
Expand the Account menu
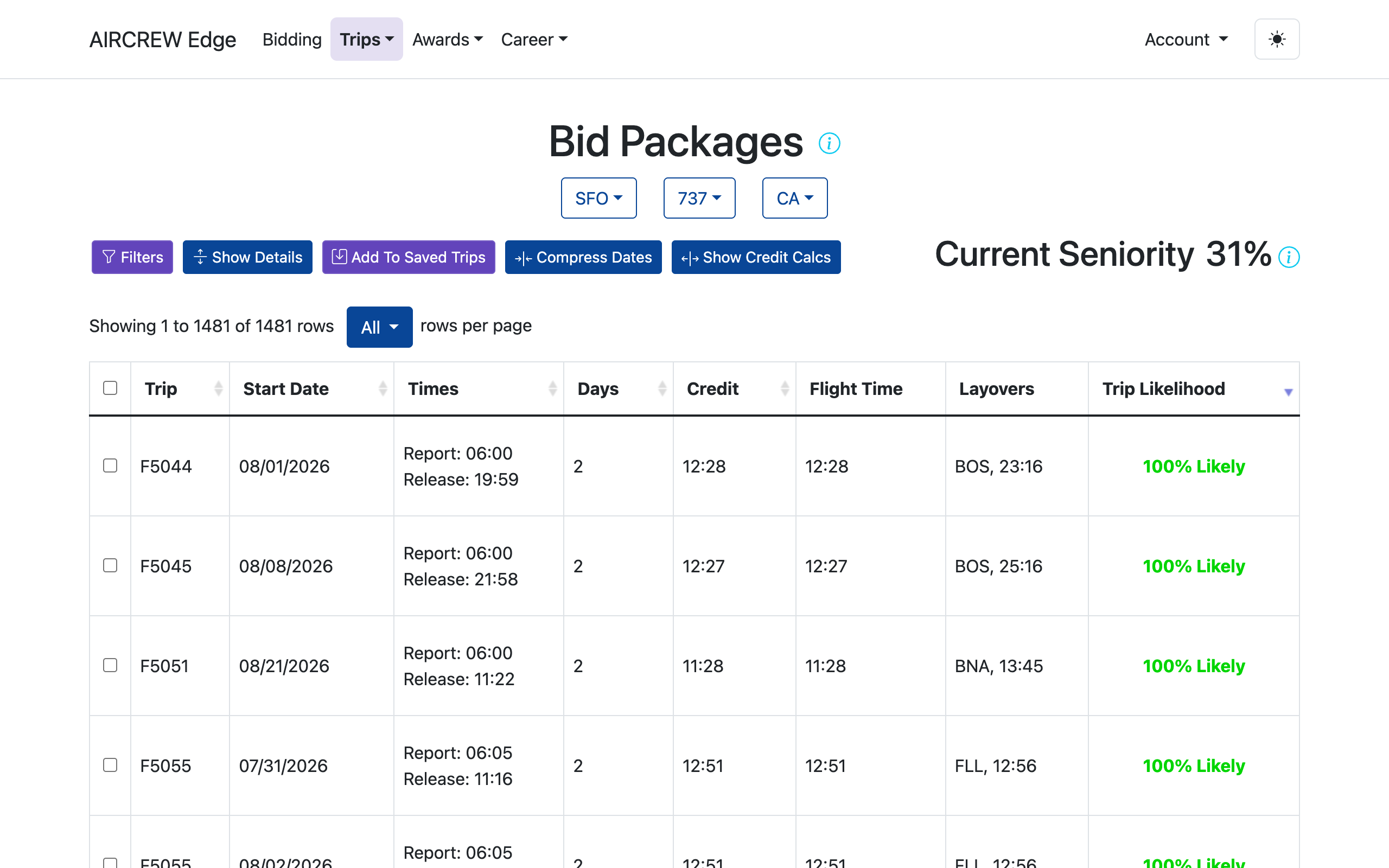tap(1186, 39)
